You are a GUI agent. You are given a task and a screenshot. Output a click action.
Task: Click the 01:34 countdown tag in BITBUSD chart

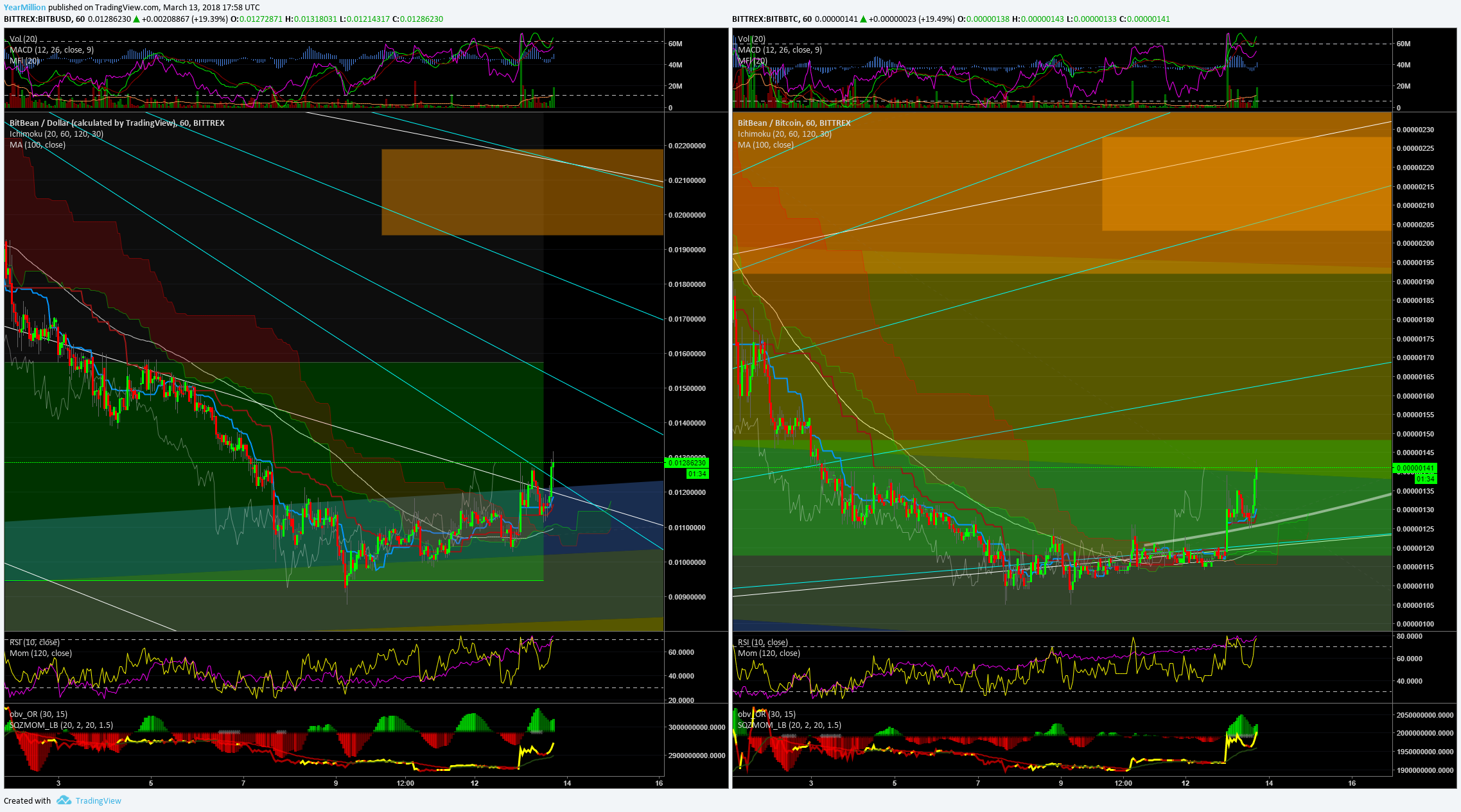[x=697, y=474]
